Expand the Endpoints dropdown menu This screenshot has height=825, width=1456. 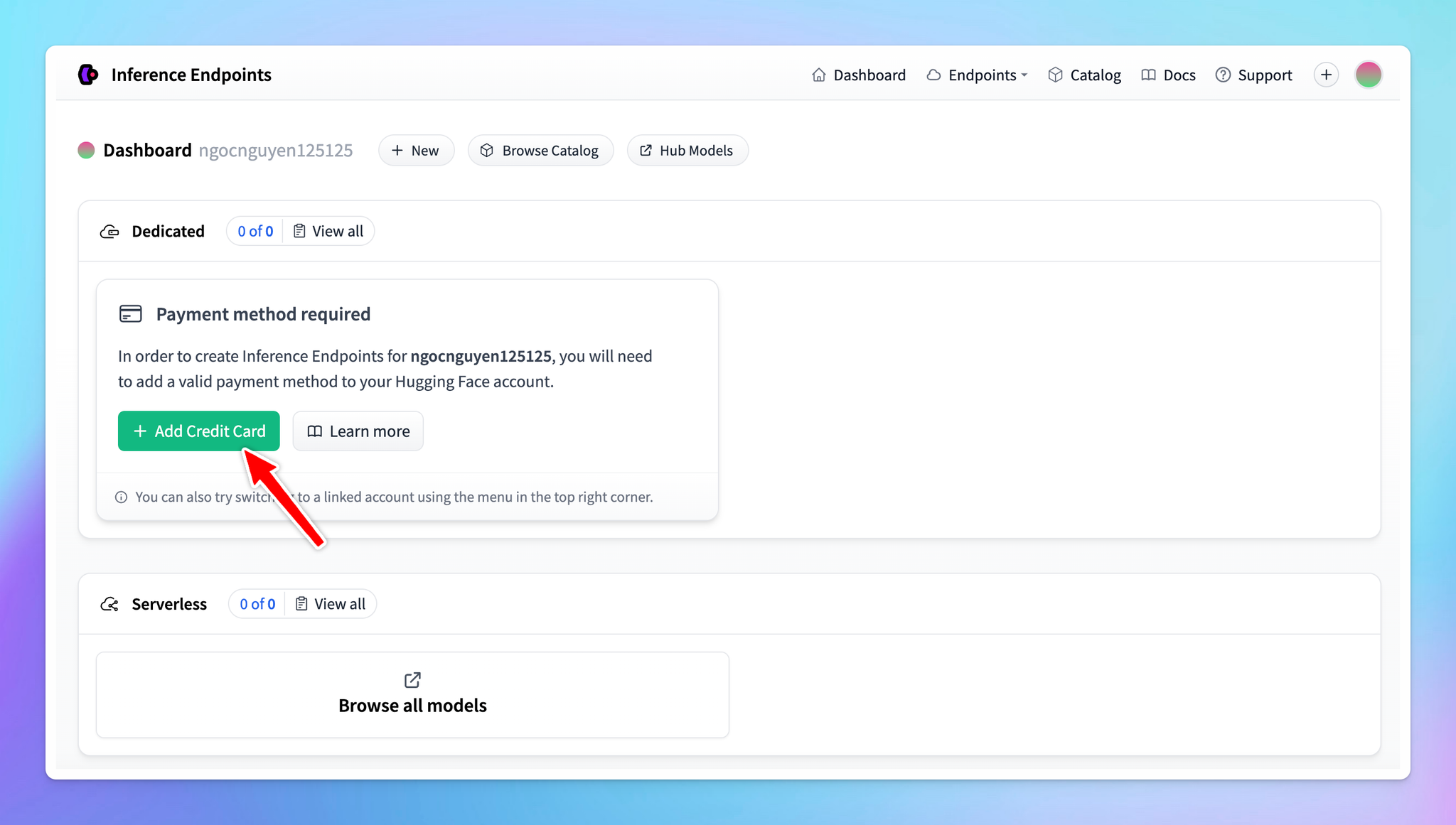[x=978, y=75]
